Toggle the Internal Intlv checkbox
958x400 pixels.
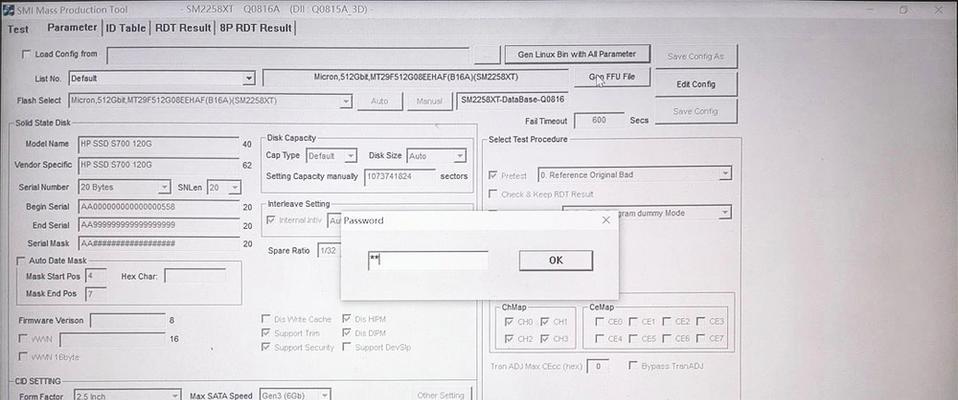[271, 220]
